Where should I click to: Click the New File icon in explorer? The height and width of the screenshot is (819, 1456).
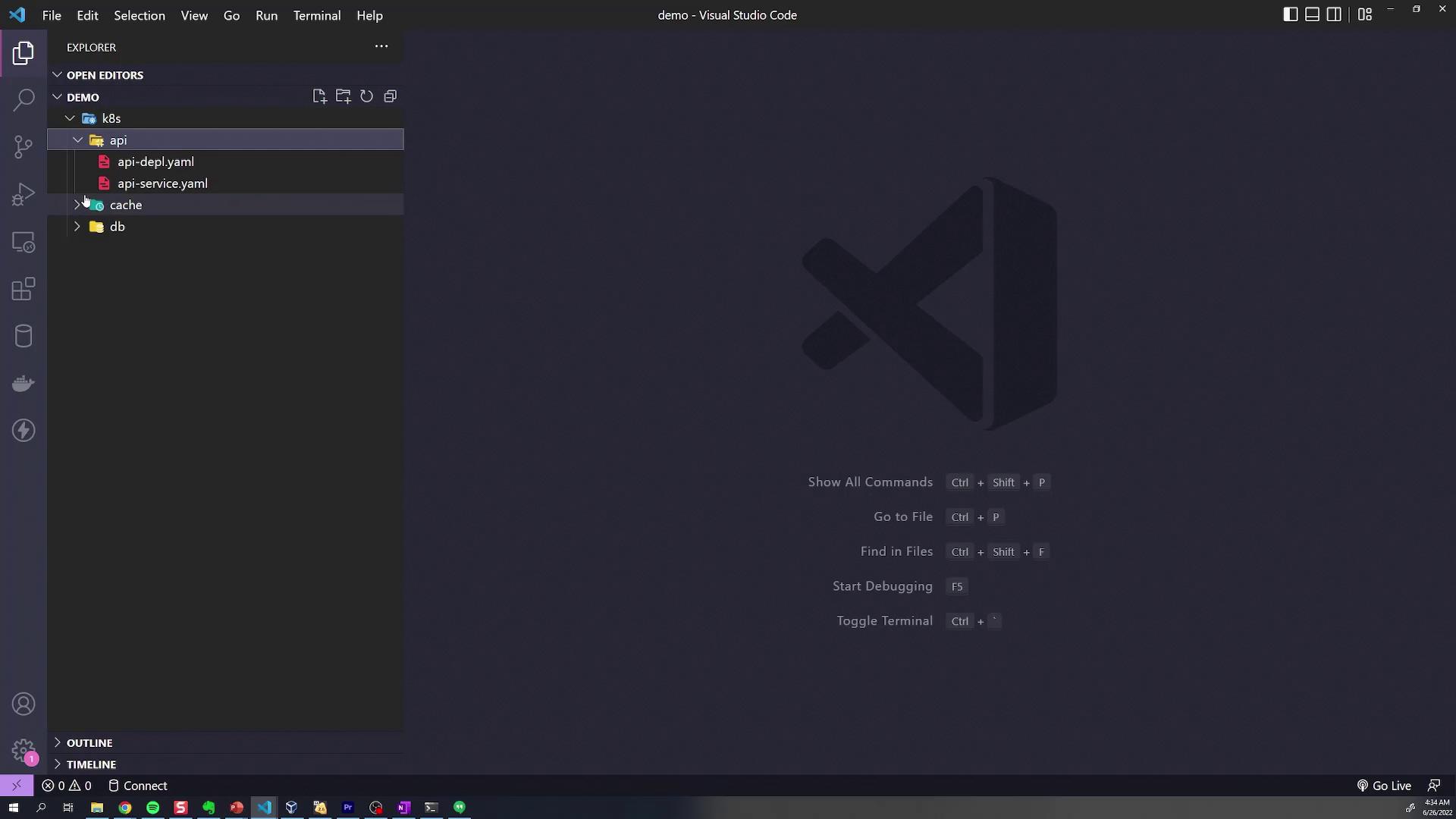(319, 96)
